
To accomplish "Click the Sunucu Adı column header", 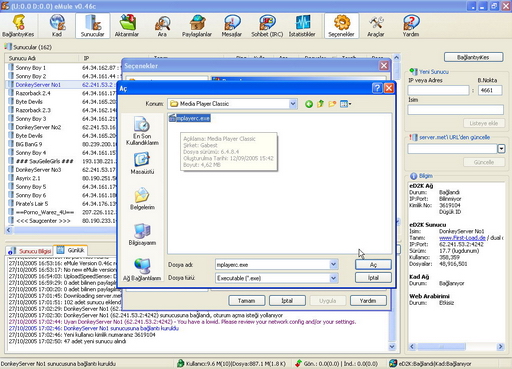I will point(42,58).
